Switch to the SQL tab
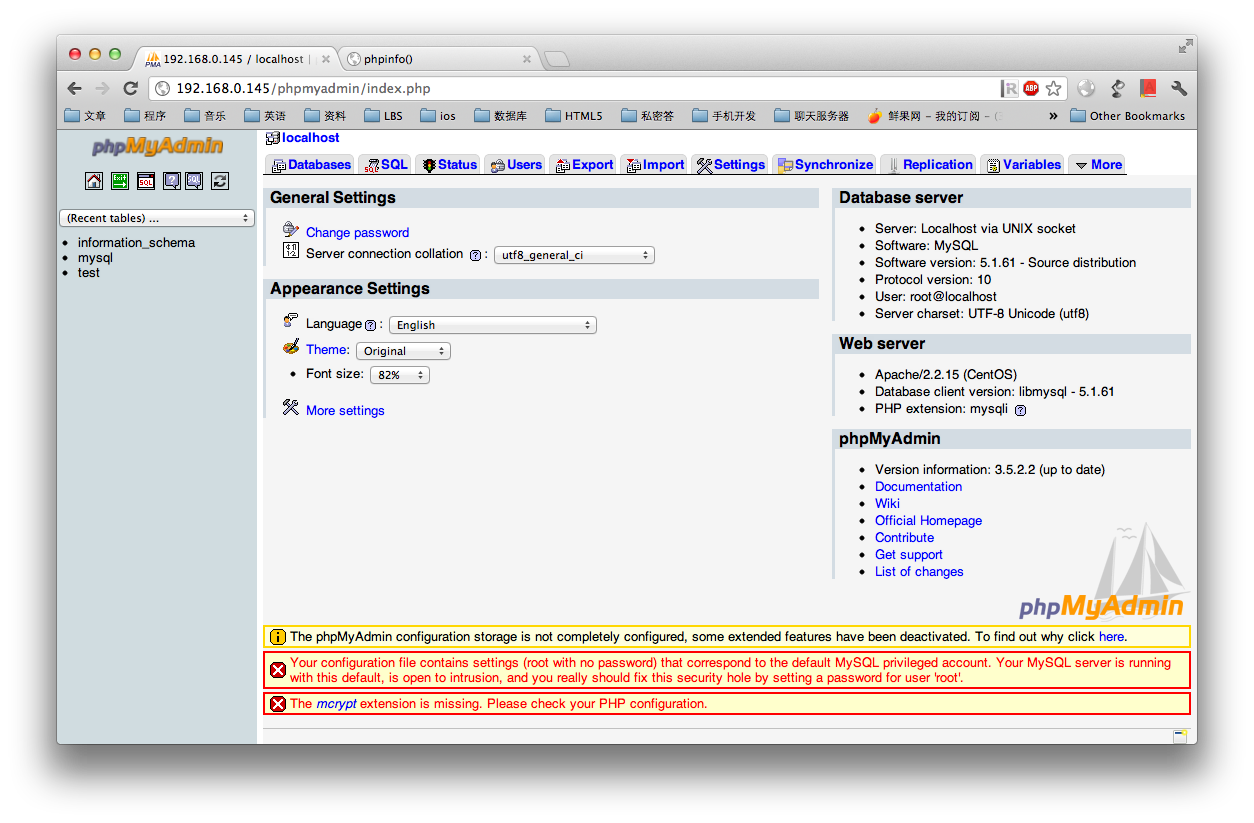 pos(385,165)
